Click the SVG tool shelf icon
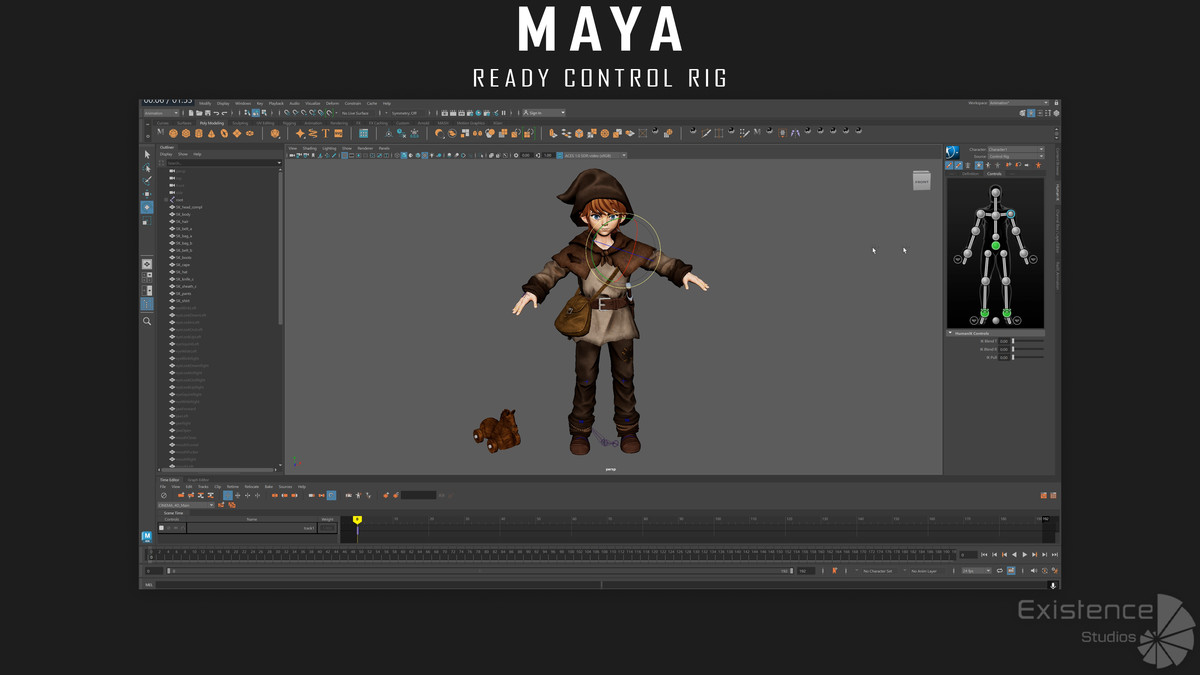1200x675 pixels. click(338, 133)
